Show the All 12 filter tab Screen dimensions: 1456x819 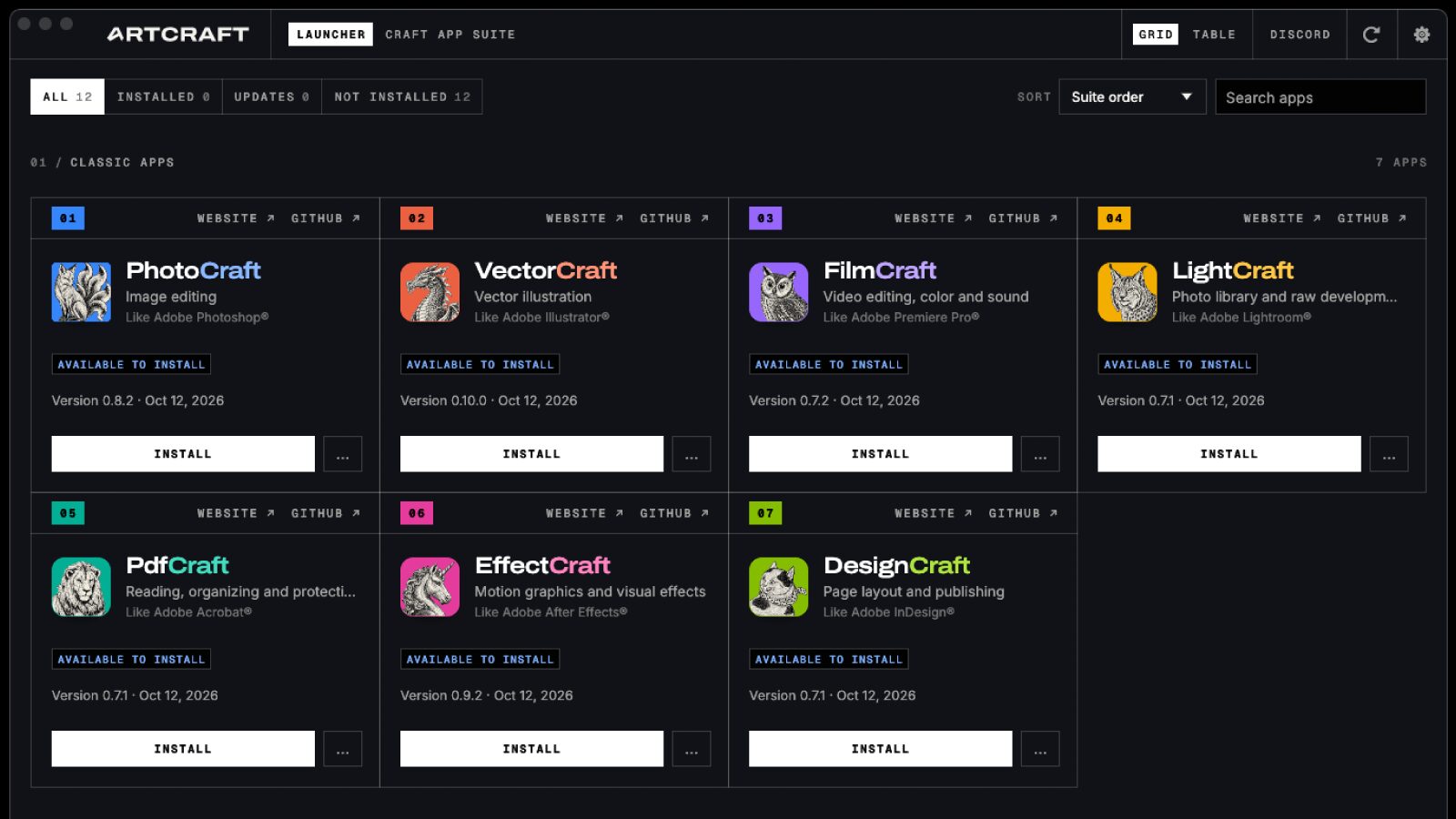coord(67,96)
